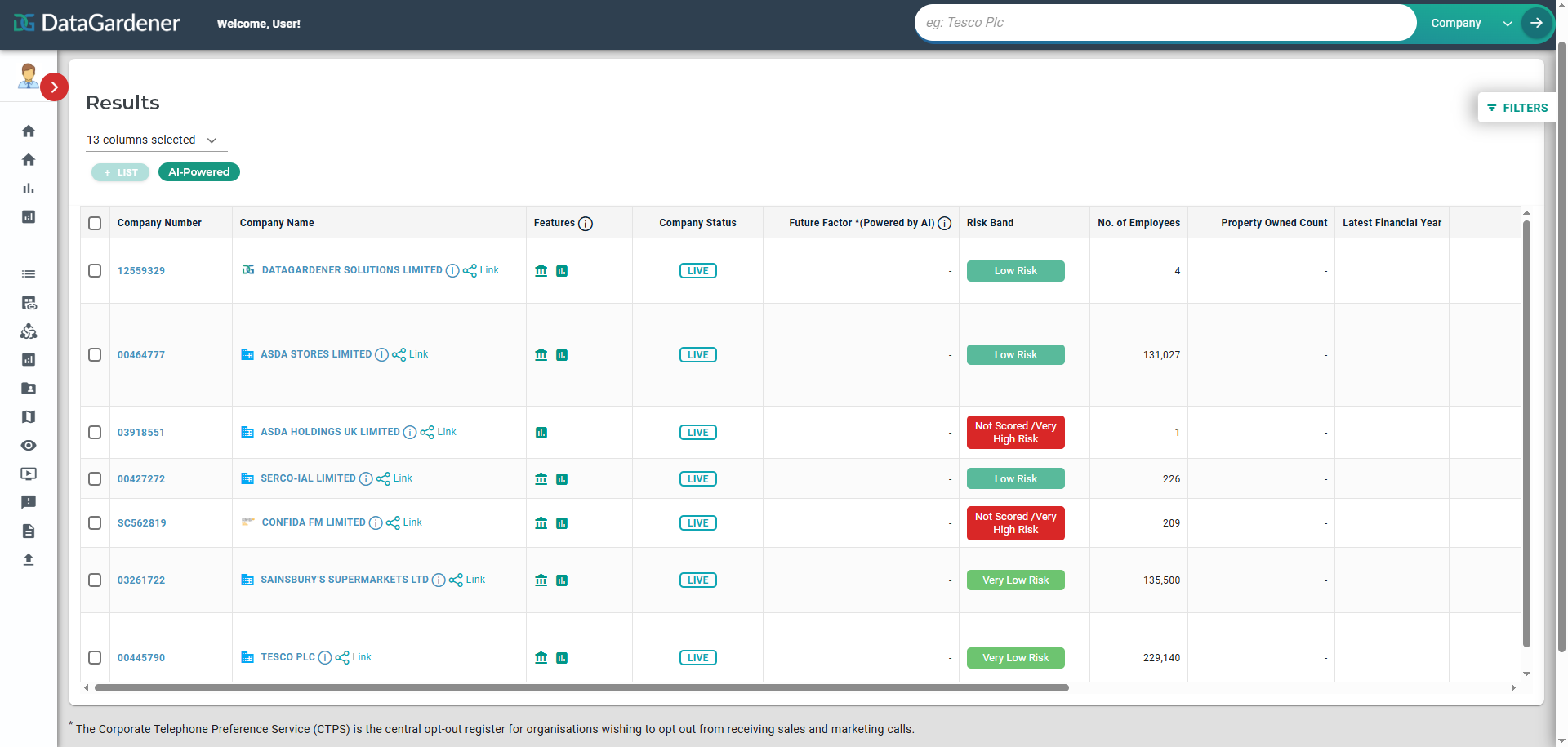Viewport: 1568px width, 747px height.
Task: Sort by the Risk Band column header
Action: (990, 223)
